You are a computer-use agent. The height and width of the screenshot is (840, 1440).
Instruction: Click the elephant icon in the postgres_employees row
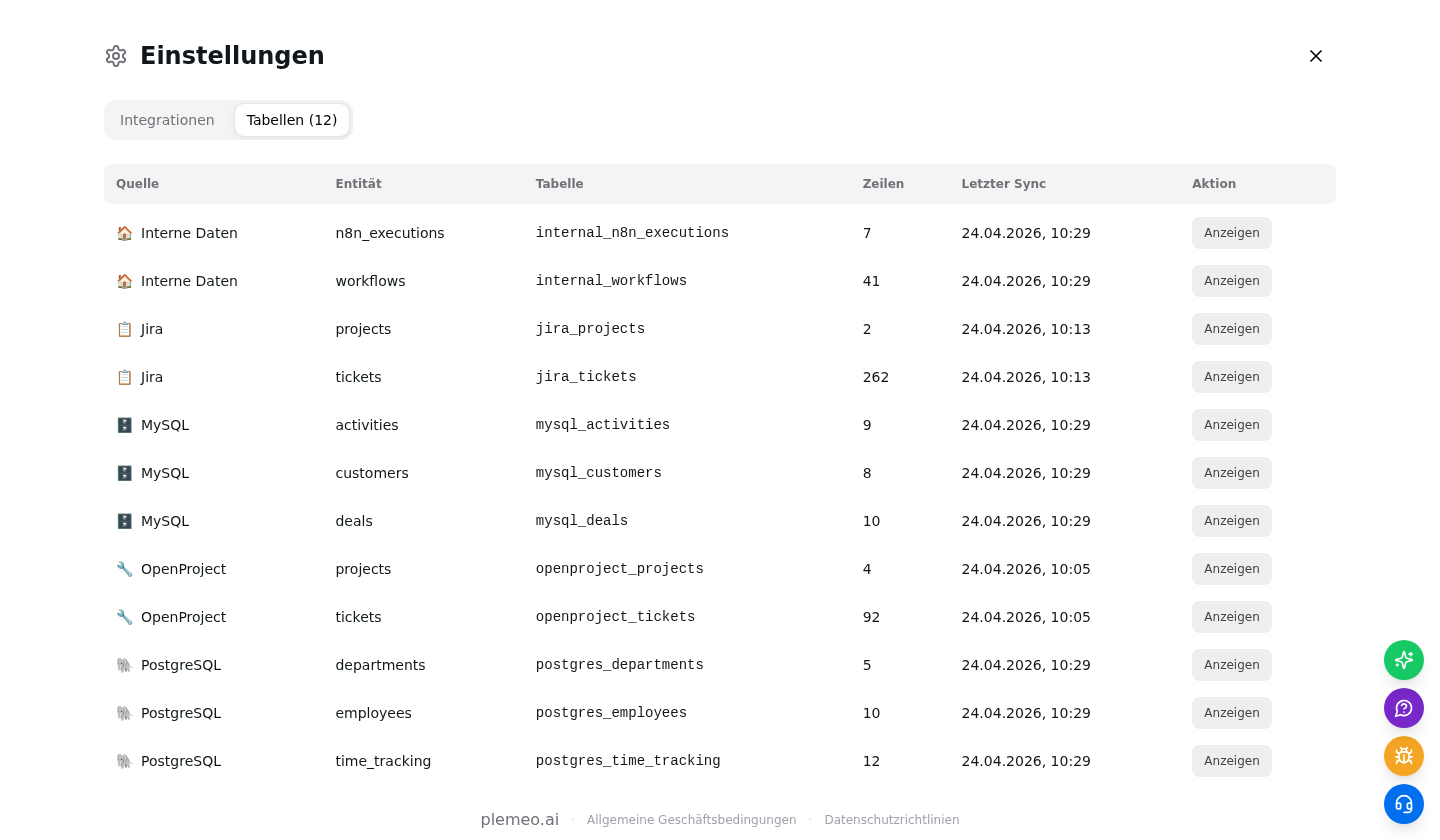[124, 713]
